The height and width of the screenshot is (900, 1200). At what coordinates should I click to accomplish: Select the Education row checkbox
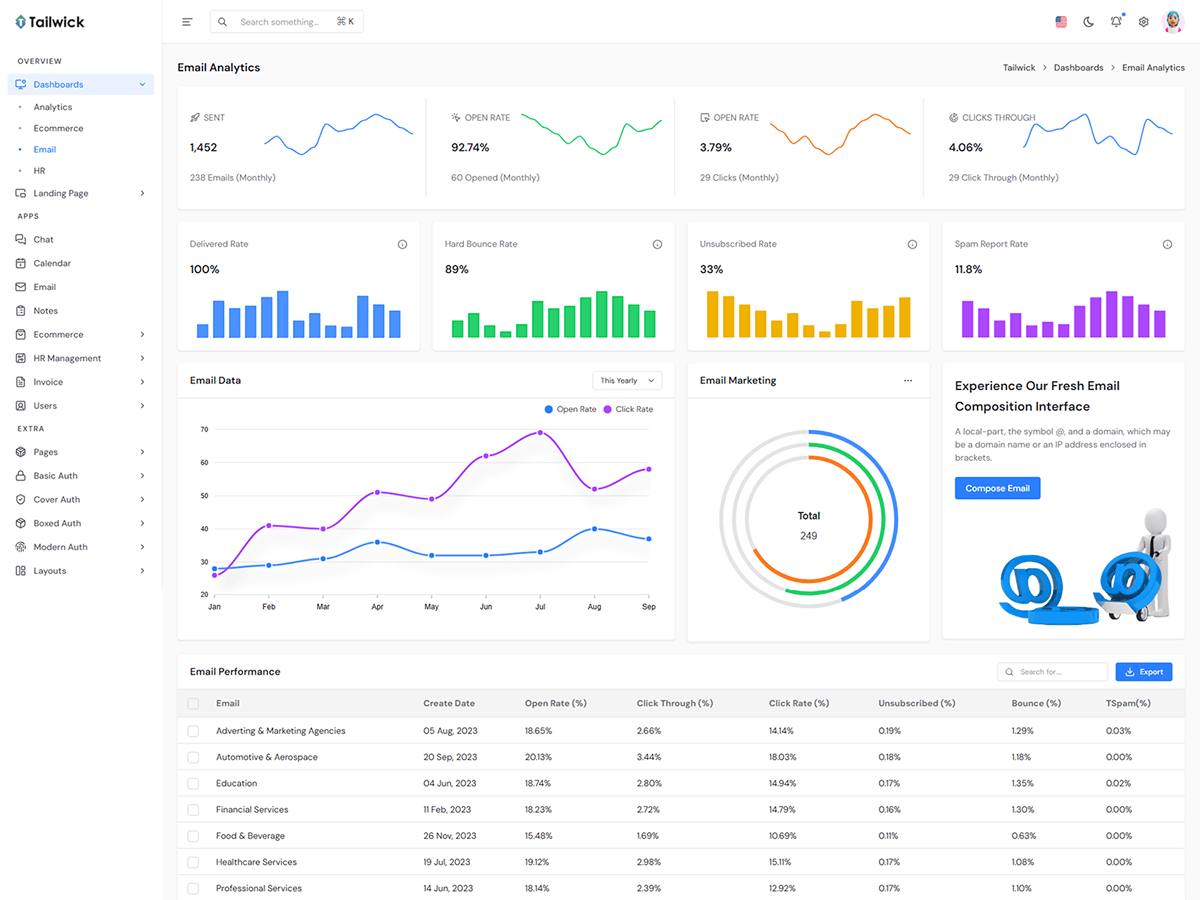tap(194, 784)
